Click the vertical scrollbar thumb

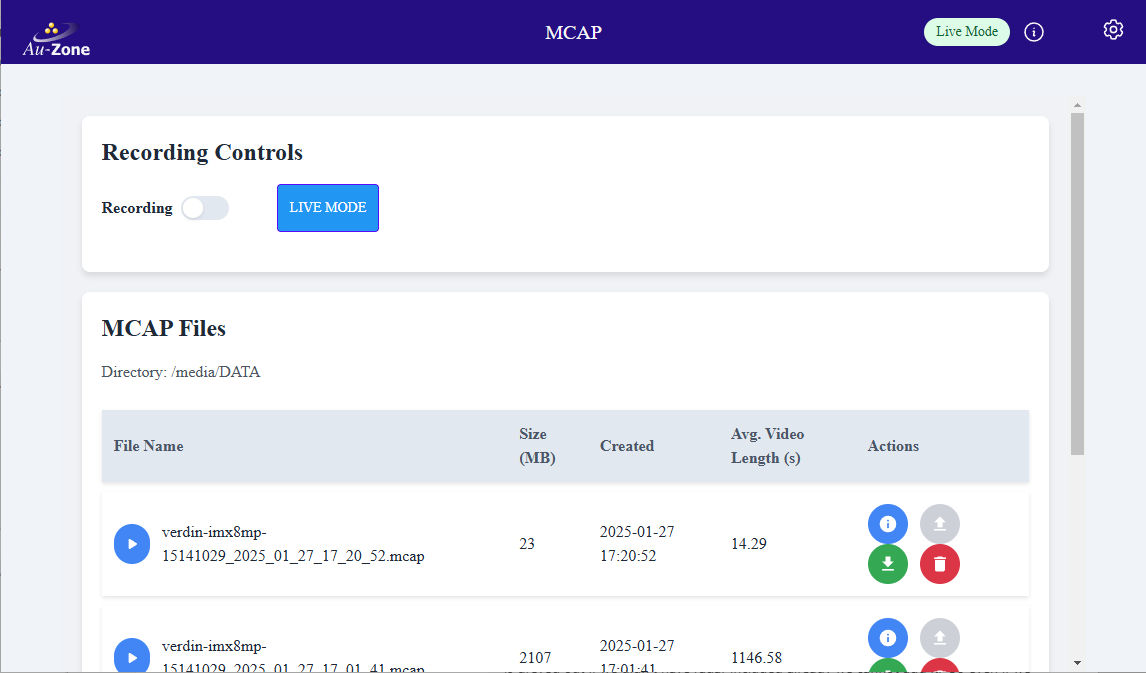point(1077,284)
